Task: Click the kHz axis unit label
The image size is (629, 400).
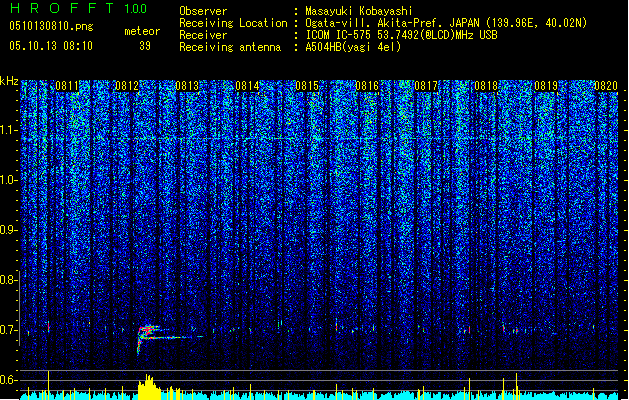Action: coord(9,81)
